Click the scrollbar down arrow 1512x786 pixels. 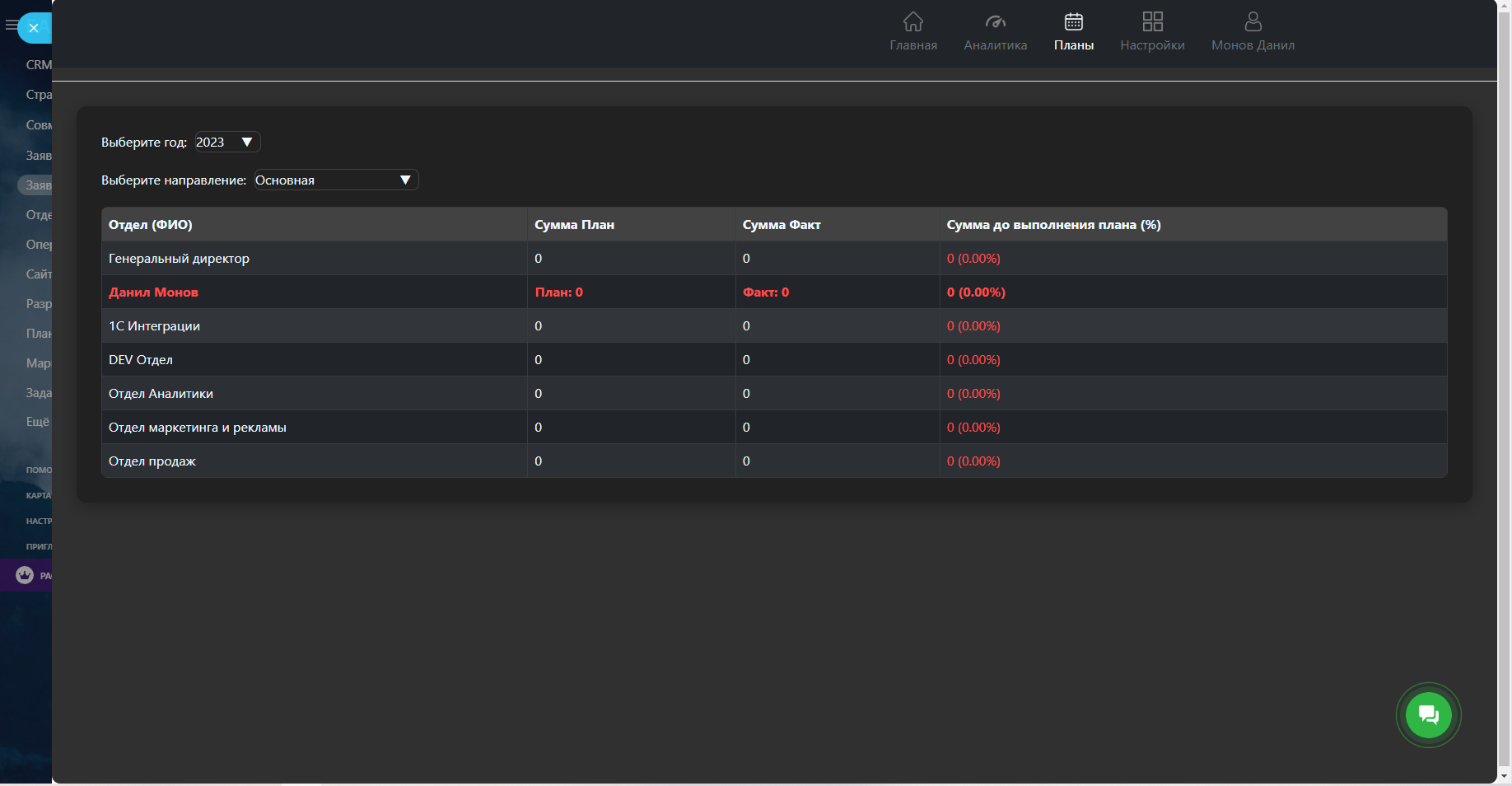pos(1505,776)
